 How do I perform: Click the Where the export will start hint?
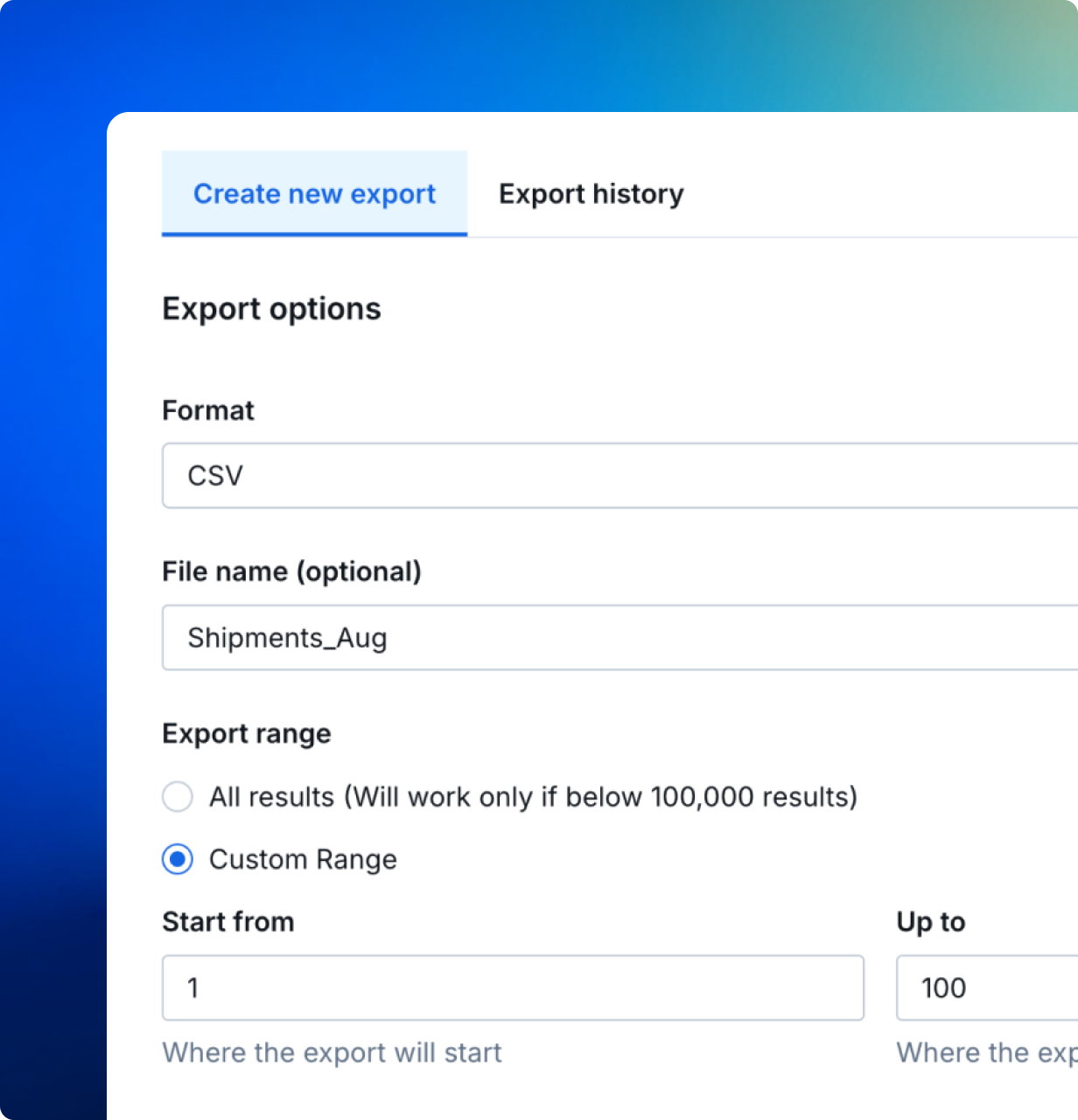[x=332, y=1053]
